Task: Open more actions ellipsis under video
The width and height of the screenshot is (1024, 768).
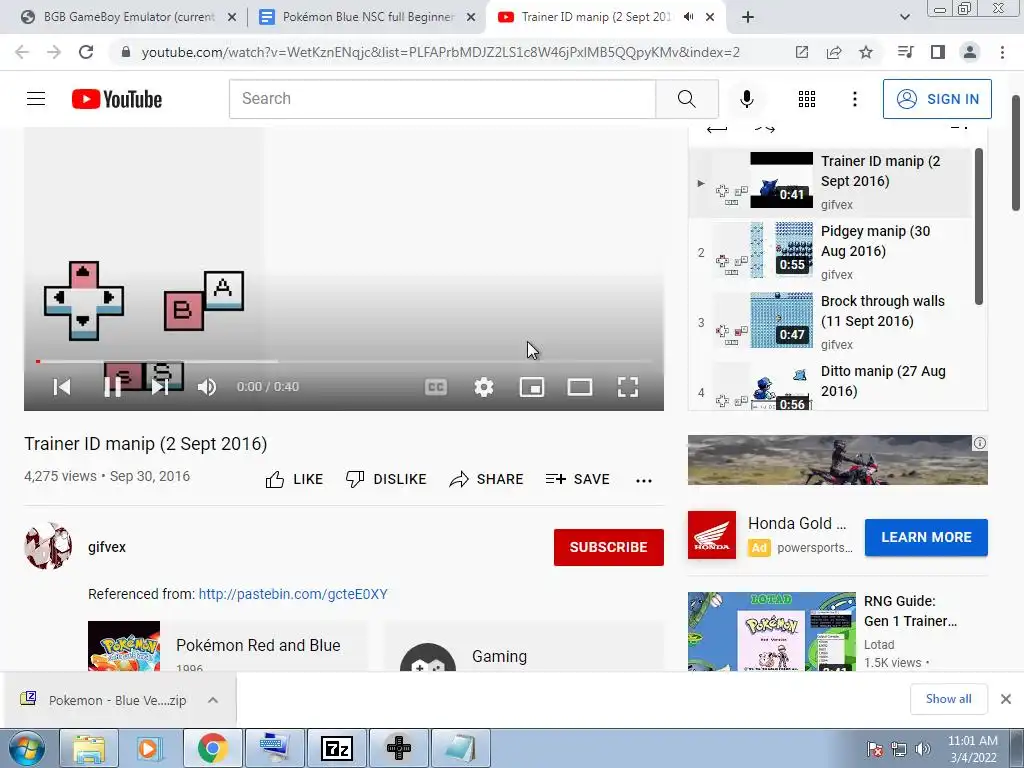Action: pyautogui.click(x=644, y=481)
